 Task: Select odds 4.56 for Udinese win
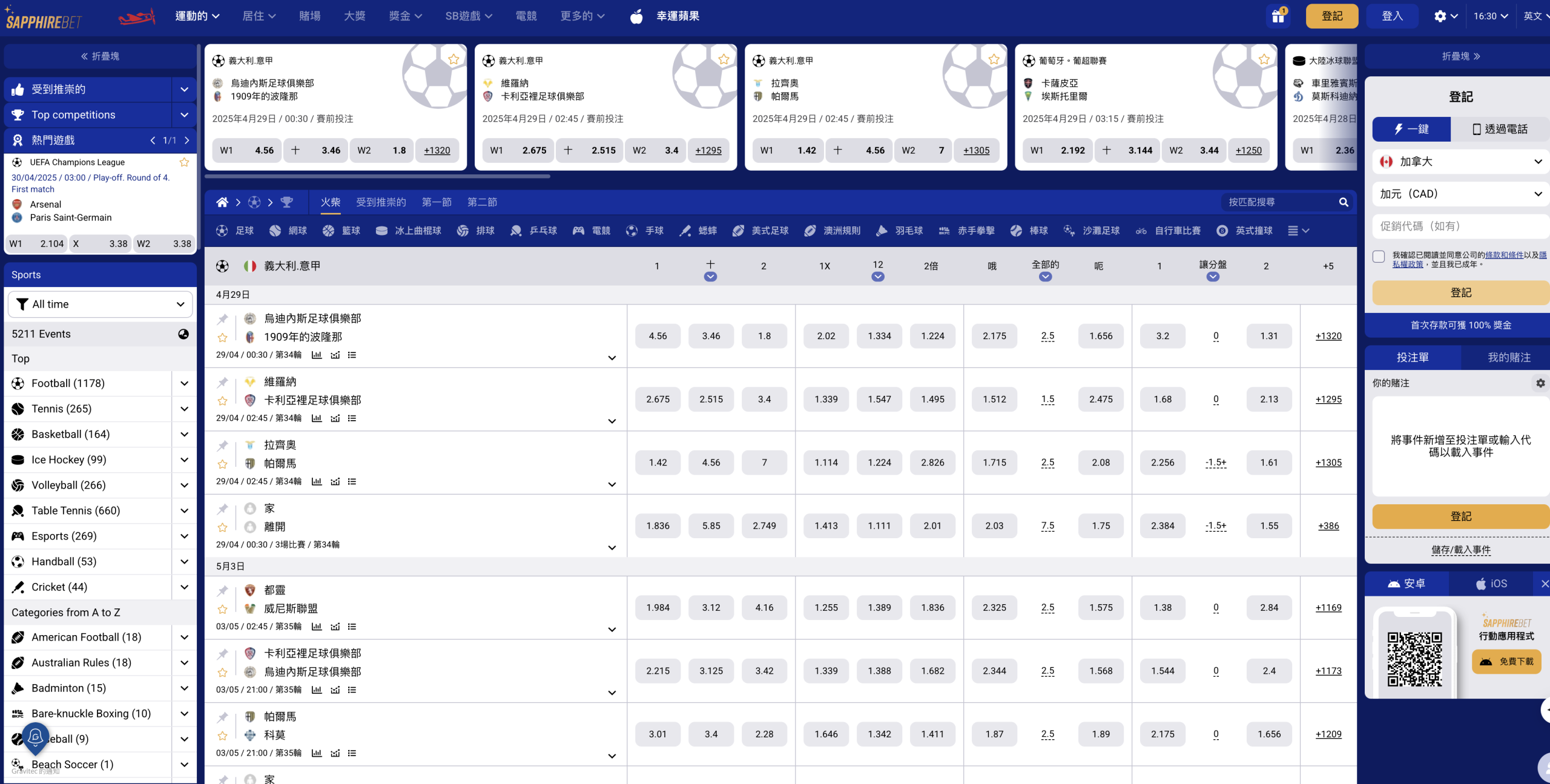point(658,336)
